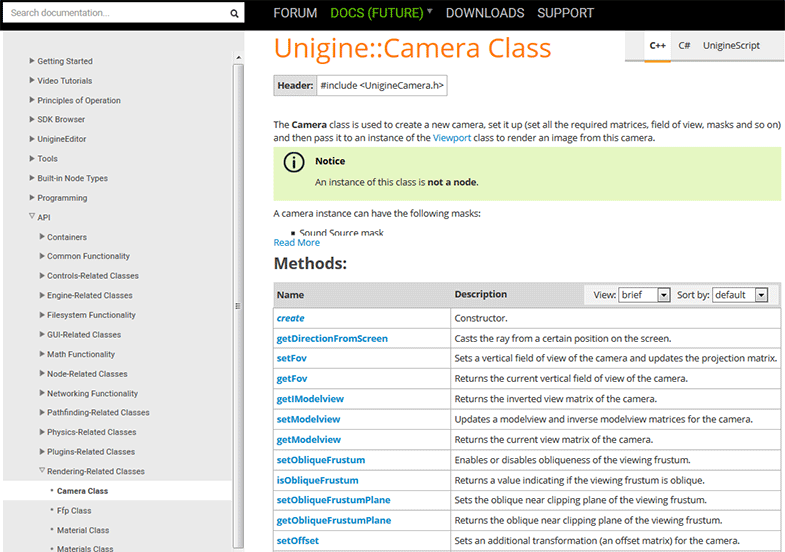
Task: Click the Notice info icon
Action: (294, 162)
